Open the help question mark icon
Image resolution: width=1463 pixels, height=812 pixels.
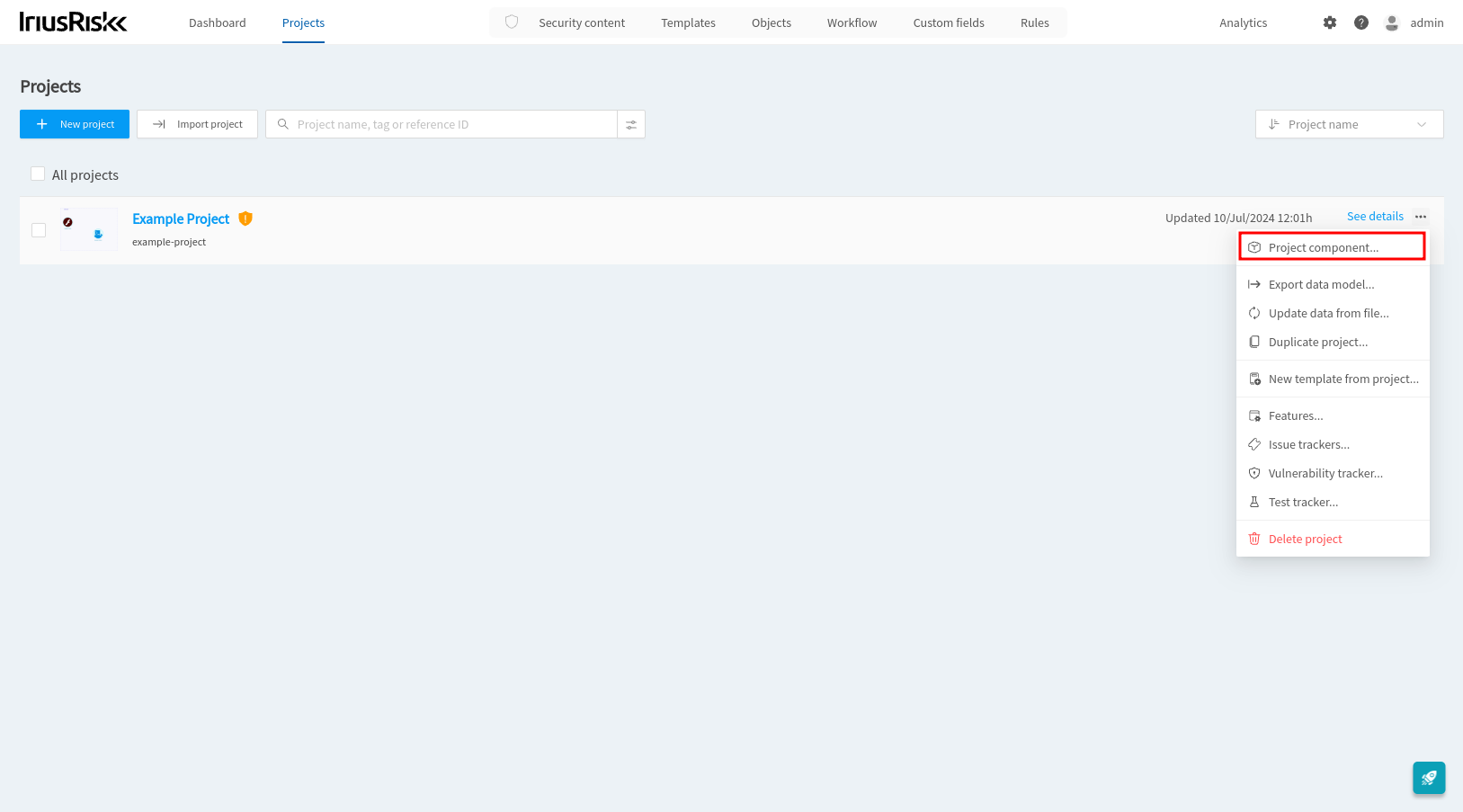point(1361,22)
